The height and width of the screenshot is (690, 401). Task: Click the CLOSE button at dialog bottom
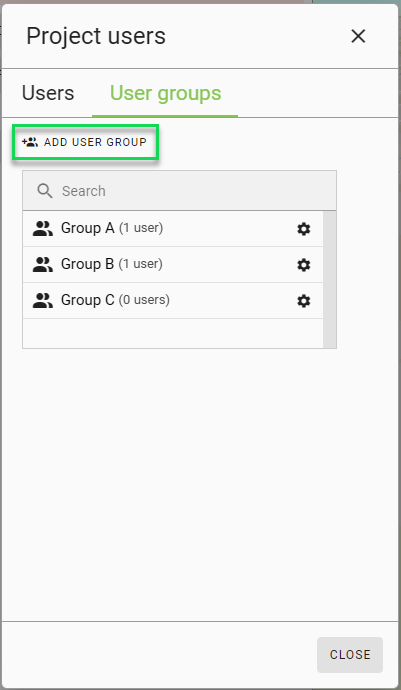(350, 654)
